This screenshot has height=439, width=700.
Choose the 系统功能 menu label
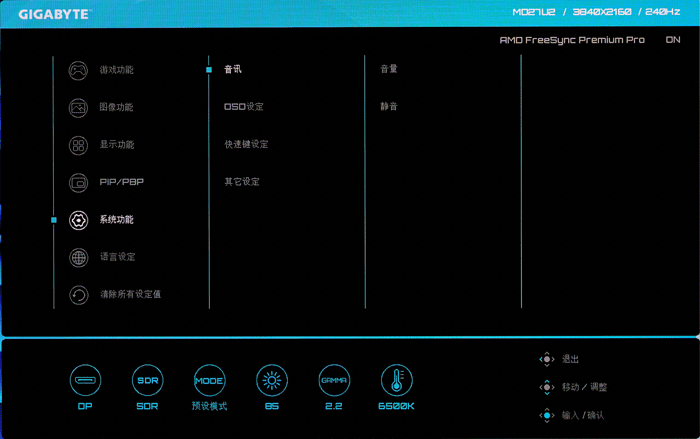coord(117,220)
